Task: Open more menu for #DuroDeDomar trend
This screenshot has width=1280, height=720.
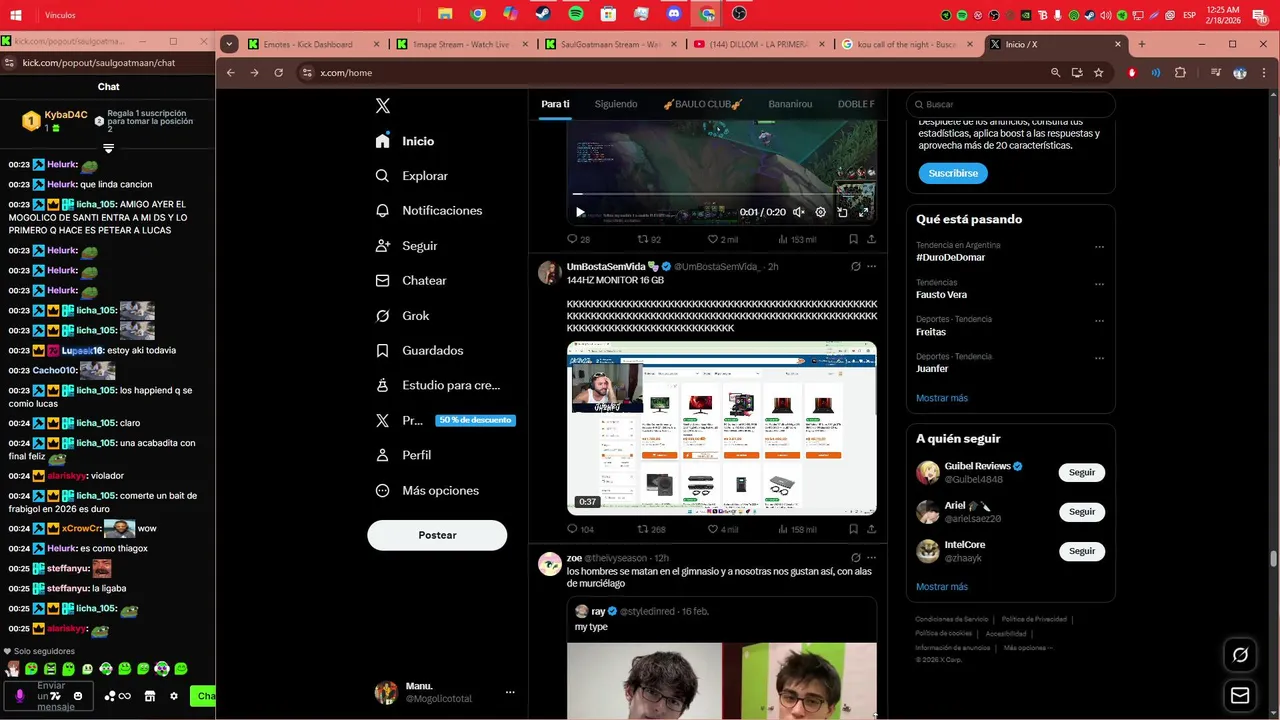Action: pyautogui.click(x=1099, y=247)
